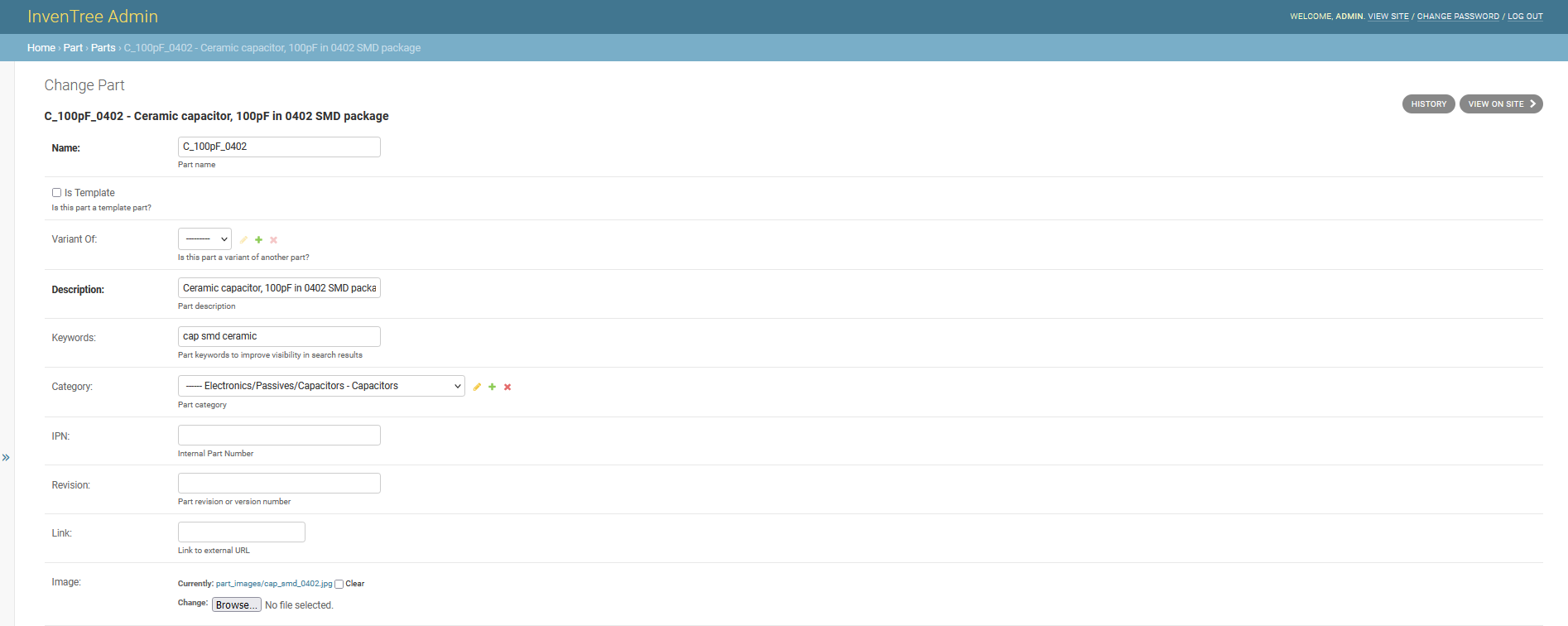Click the red delete X beside Category
1568x626 pixels.
click(507, 387)
